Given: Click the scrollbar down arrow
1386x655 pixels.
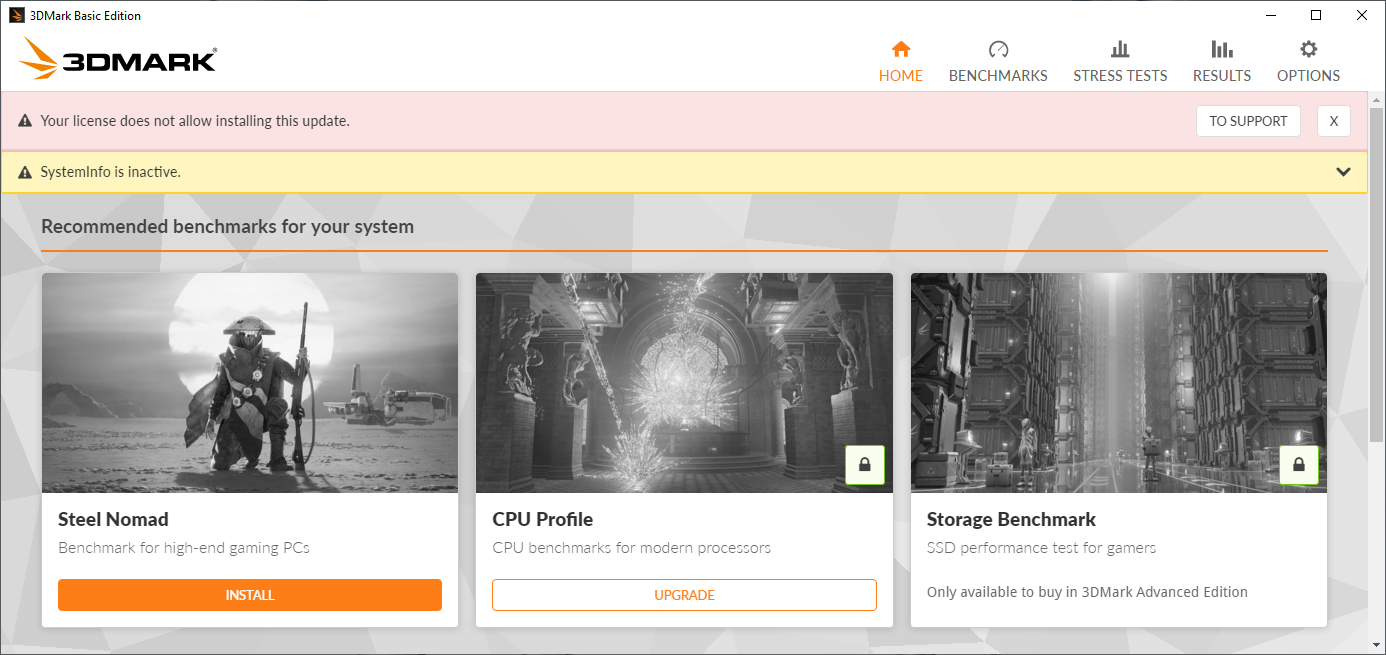Looking at the screenshot, I should (1377, 645).
